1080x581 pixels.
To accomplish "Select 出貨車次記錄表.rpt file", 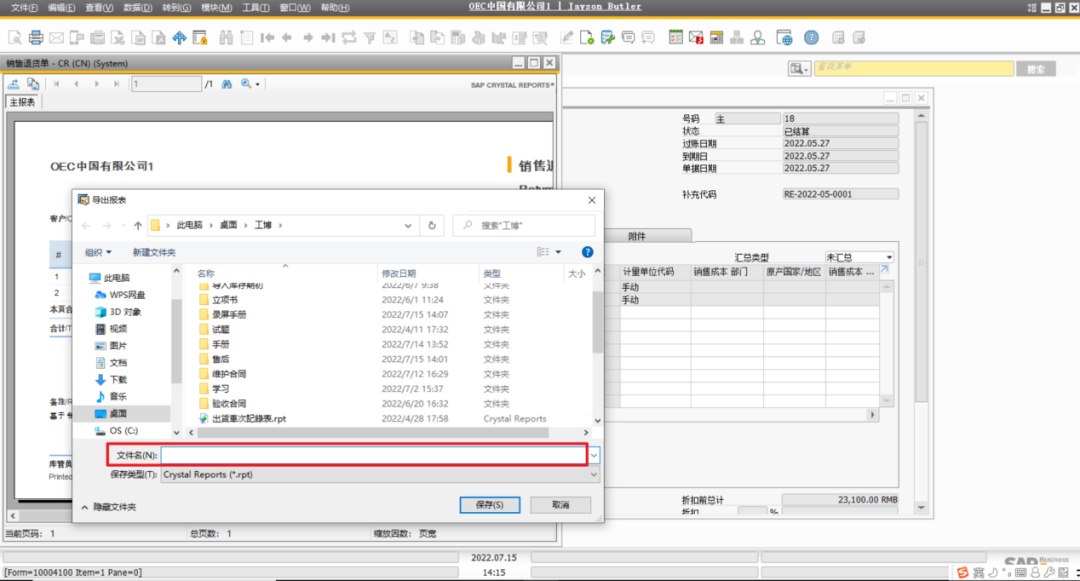I will tap(249, 419).
